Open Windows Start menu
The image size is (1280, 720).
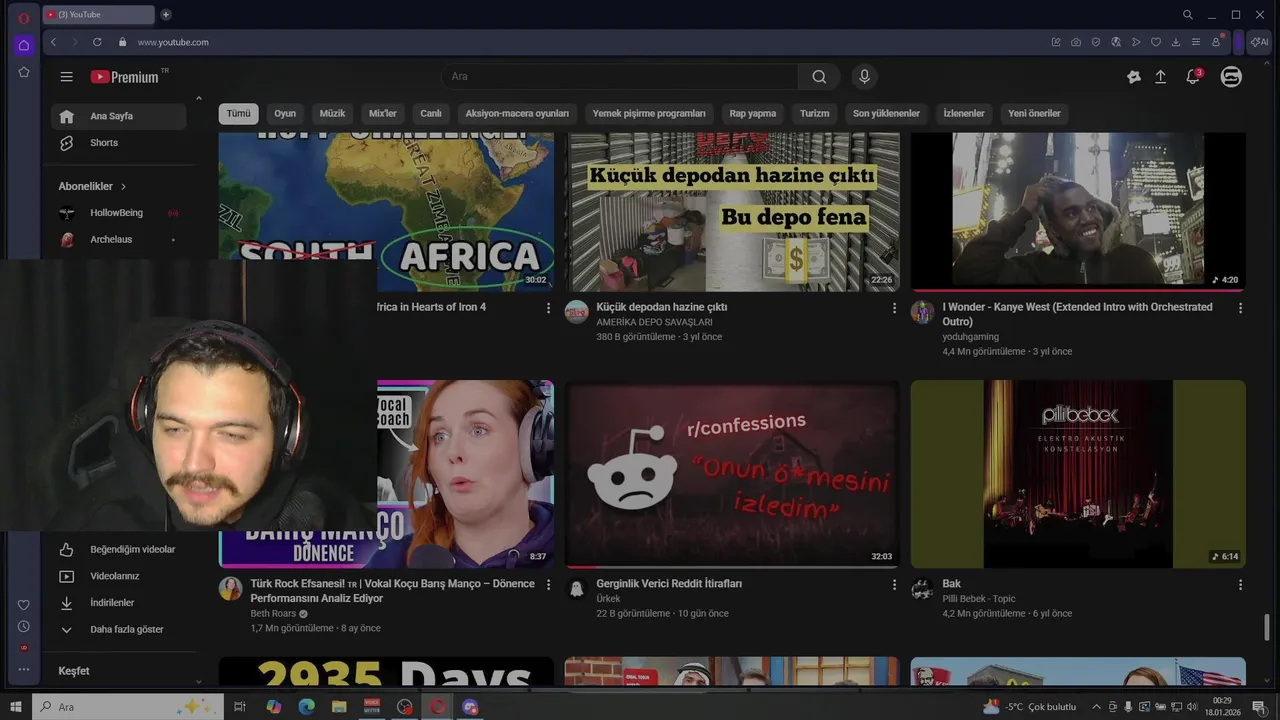pyautogui.click(x=16, y=707)
